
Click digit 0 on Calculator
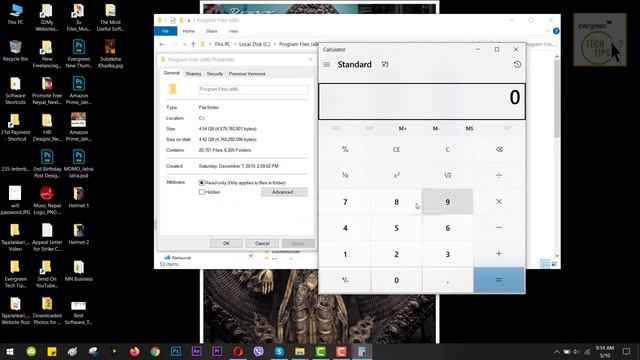396,280
